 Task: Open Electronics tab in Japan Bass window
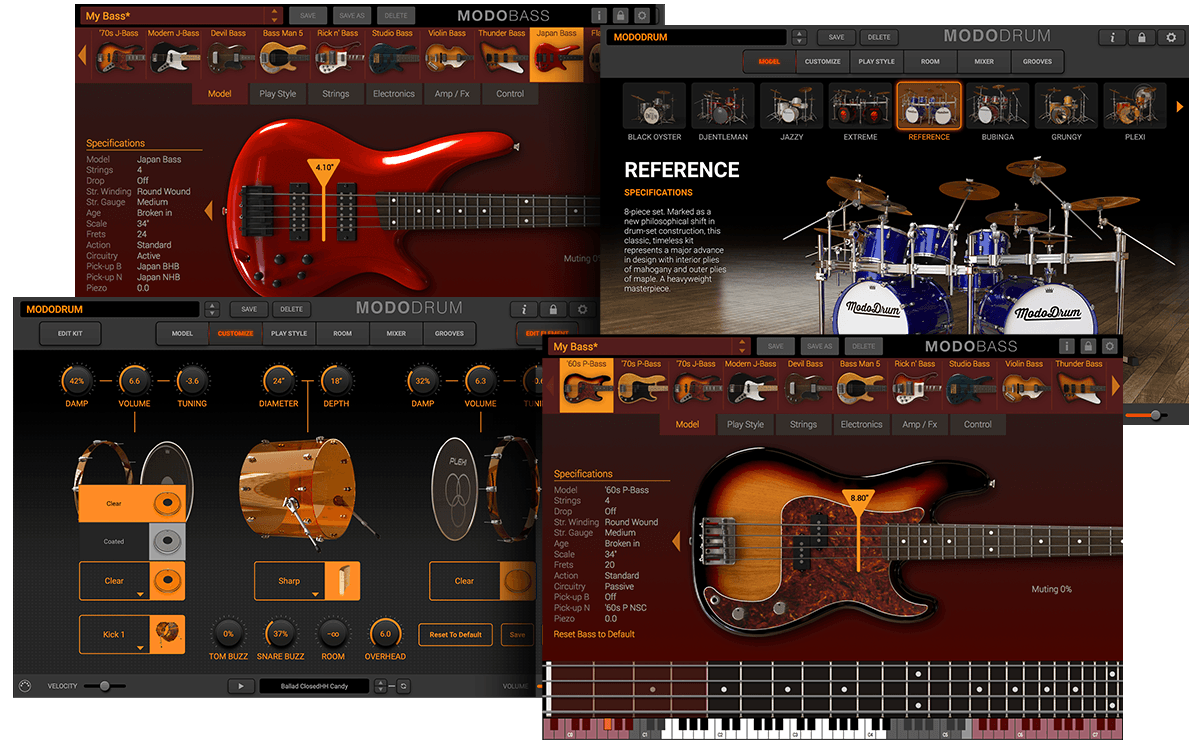394,94
